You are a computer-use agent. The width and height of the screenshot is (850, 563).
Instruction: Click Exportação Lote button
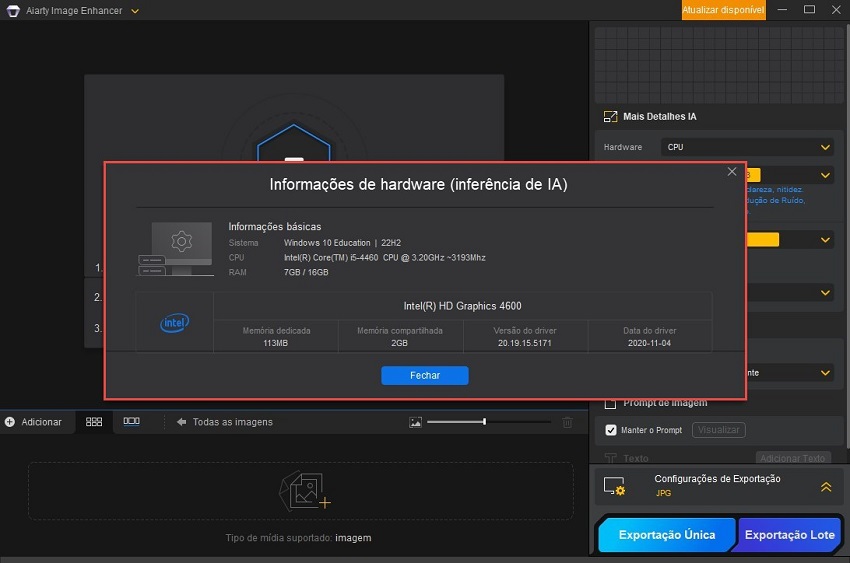(x=789, y=535)
